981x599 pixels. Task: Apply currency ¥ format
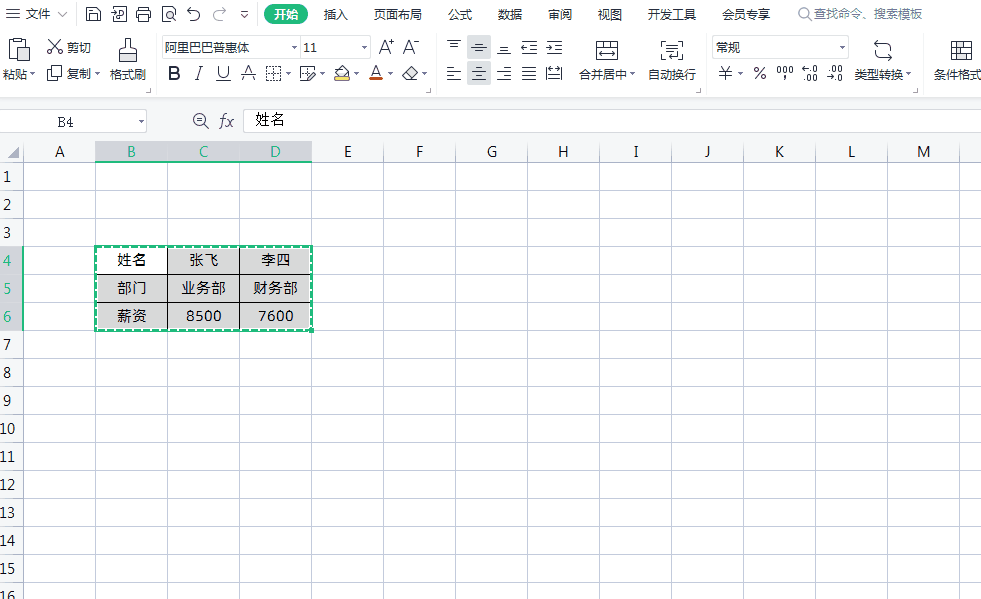(725, 74)
